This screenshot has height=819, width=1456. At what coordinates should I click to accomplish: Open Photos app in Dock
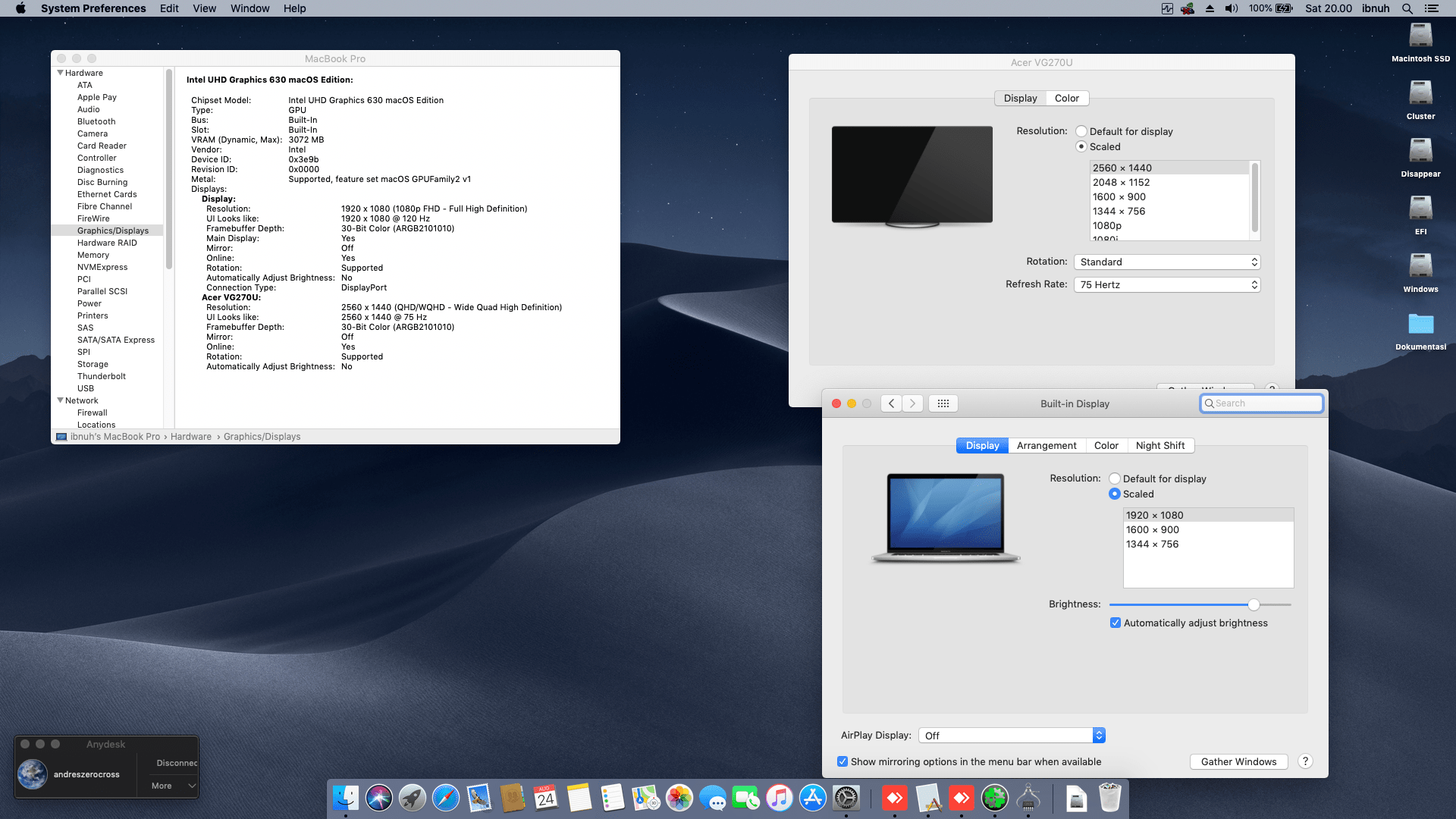coord(679,798)
